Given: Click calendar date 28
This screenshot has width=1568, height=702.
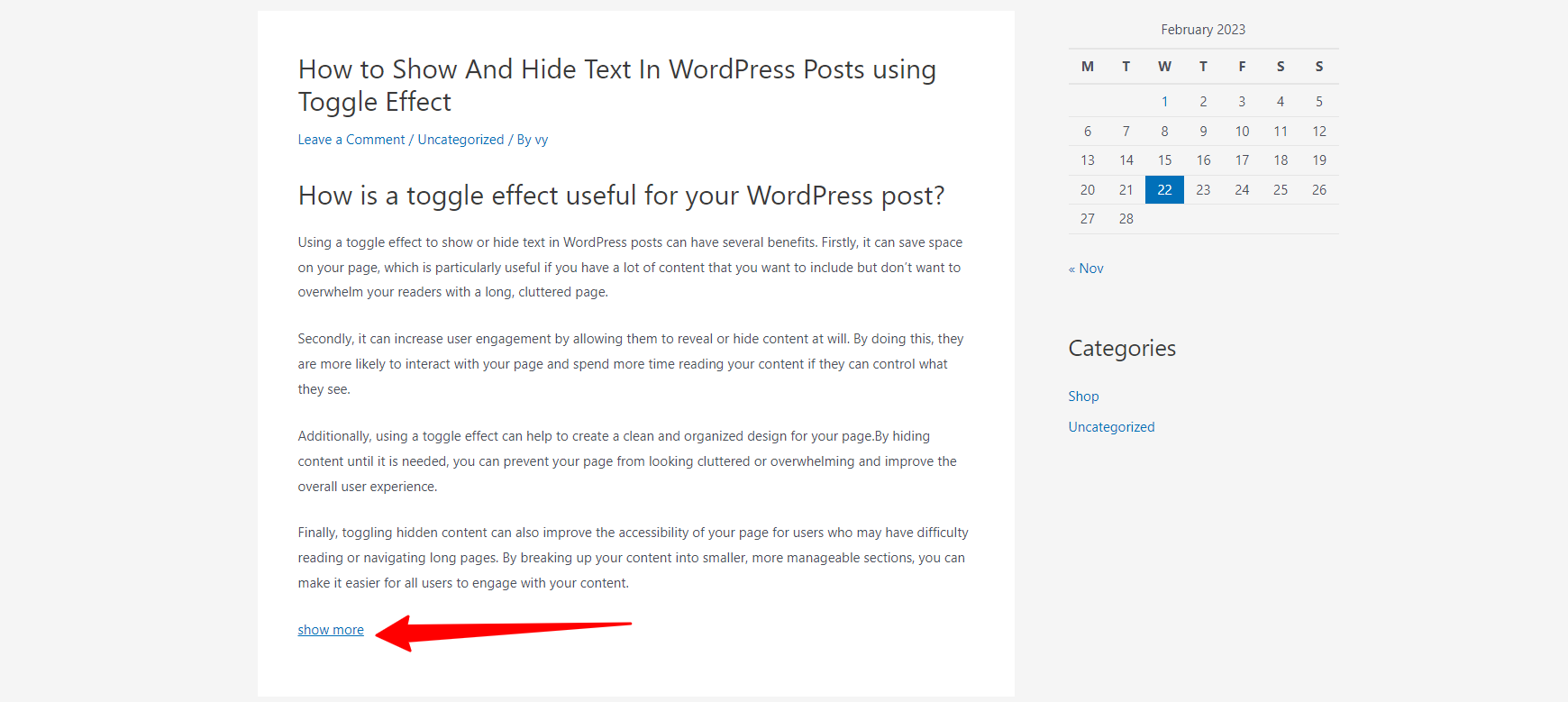Looking at the screenshot, I should coord(1126,219).
